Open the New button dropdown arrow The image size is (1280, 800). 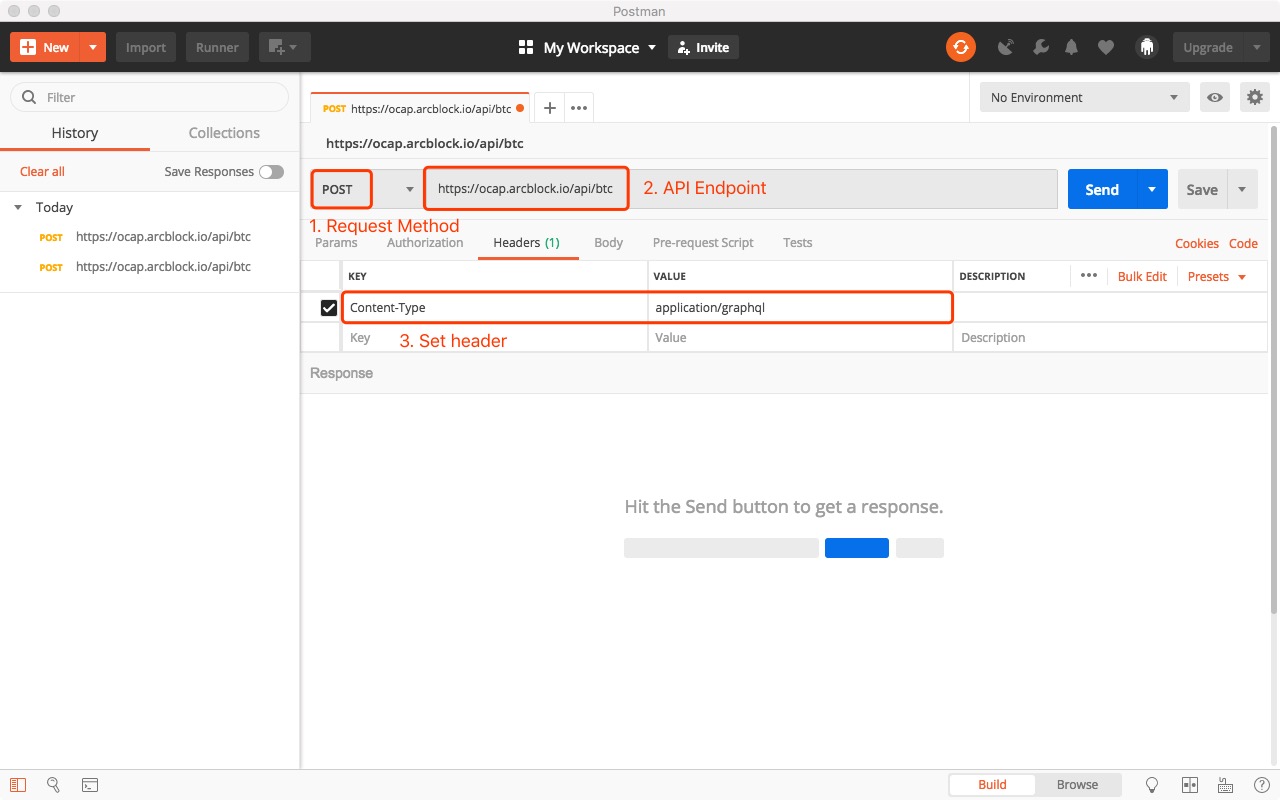point(93,47)
